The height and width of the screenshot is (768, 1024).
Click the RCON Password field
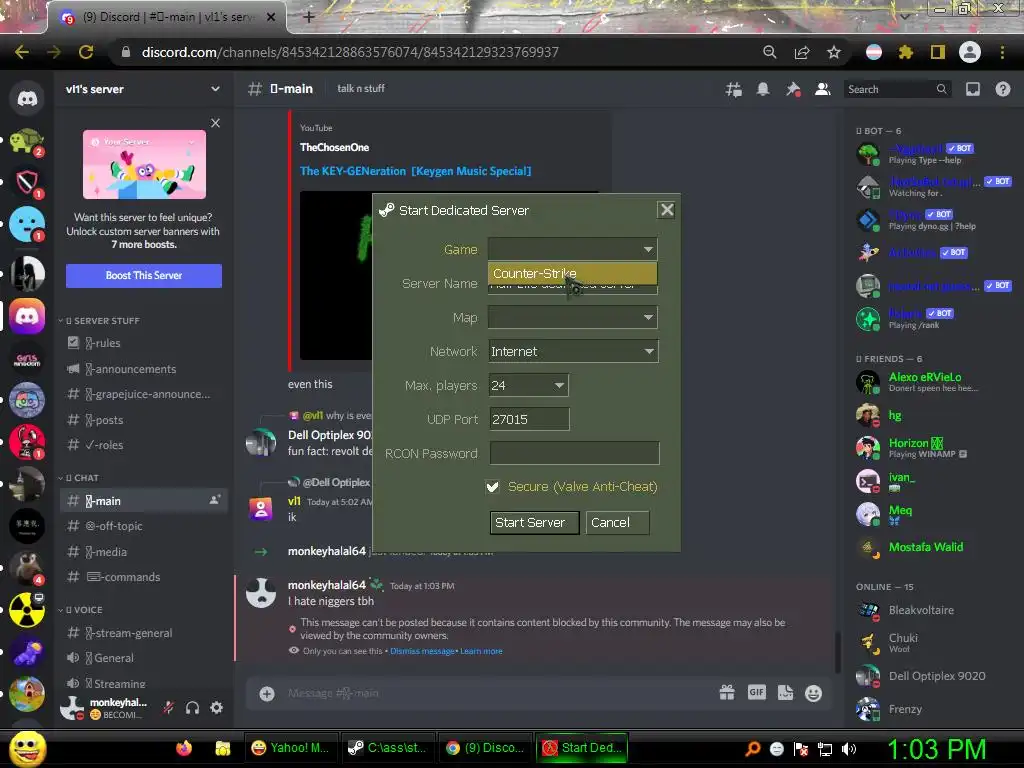tap(574, 453)
